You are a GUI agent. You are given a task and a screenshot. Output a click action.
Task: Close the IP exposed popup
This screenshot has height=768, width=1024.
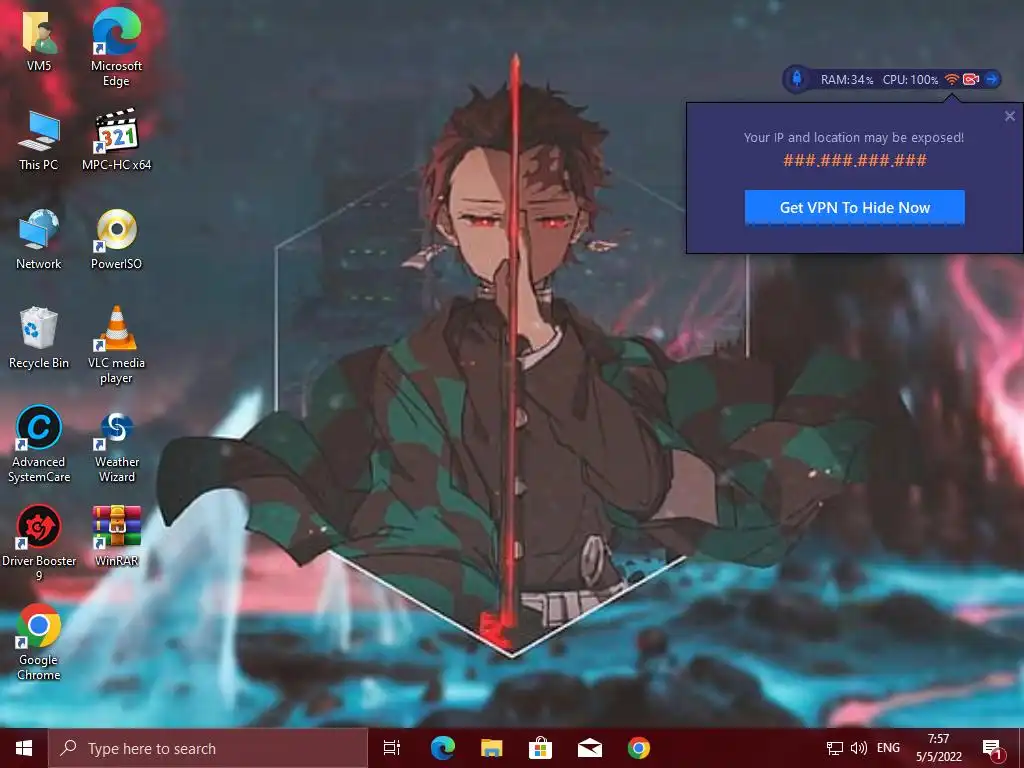[1010, 116]
